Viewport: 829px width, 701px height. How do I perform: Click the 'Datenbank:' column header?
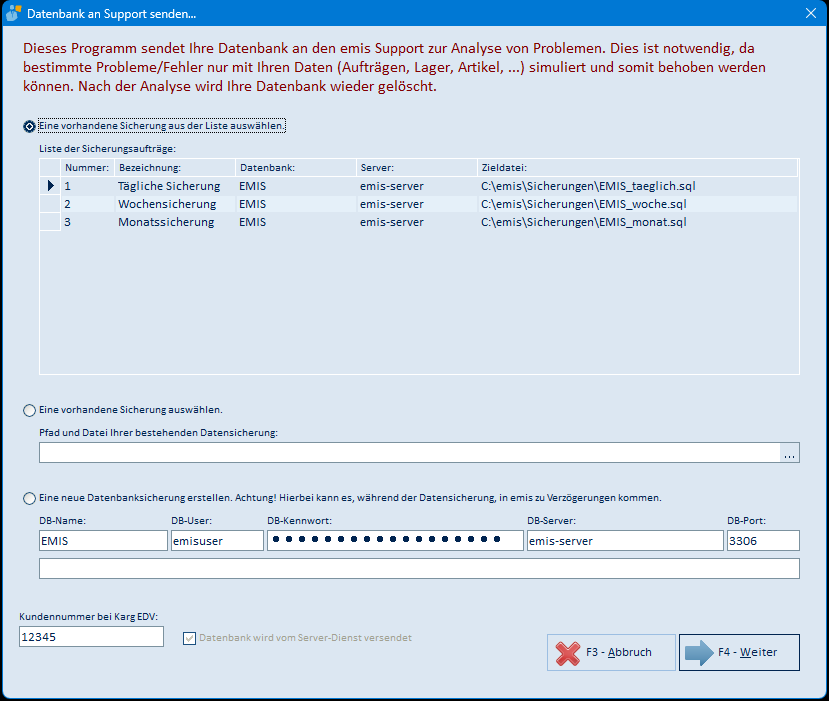click(x=296, y=168)
